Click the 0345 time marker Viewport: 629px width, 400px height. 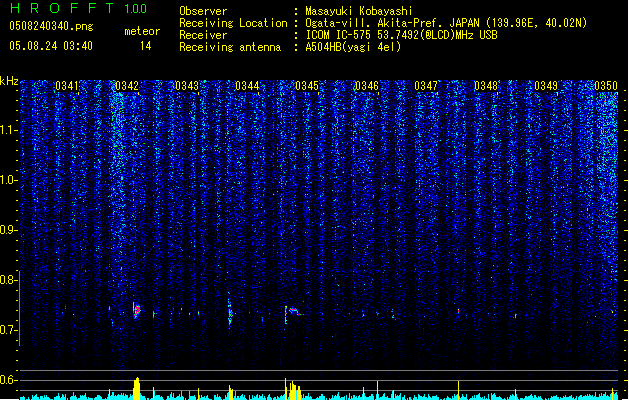coord(307,86)
